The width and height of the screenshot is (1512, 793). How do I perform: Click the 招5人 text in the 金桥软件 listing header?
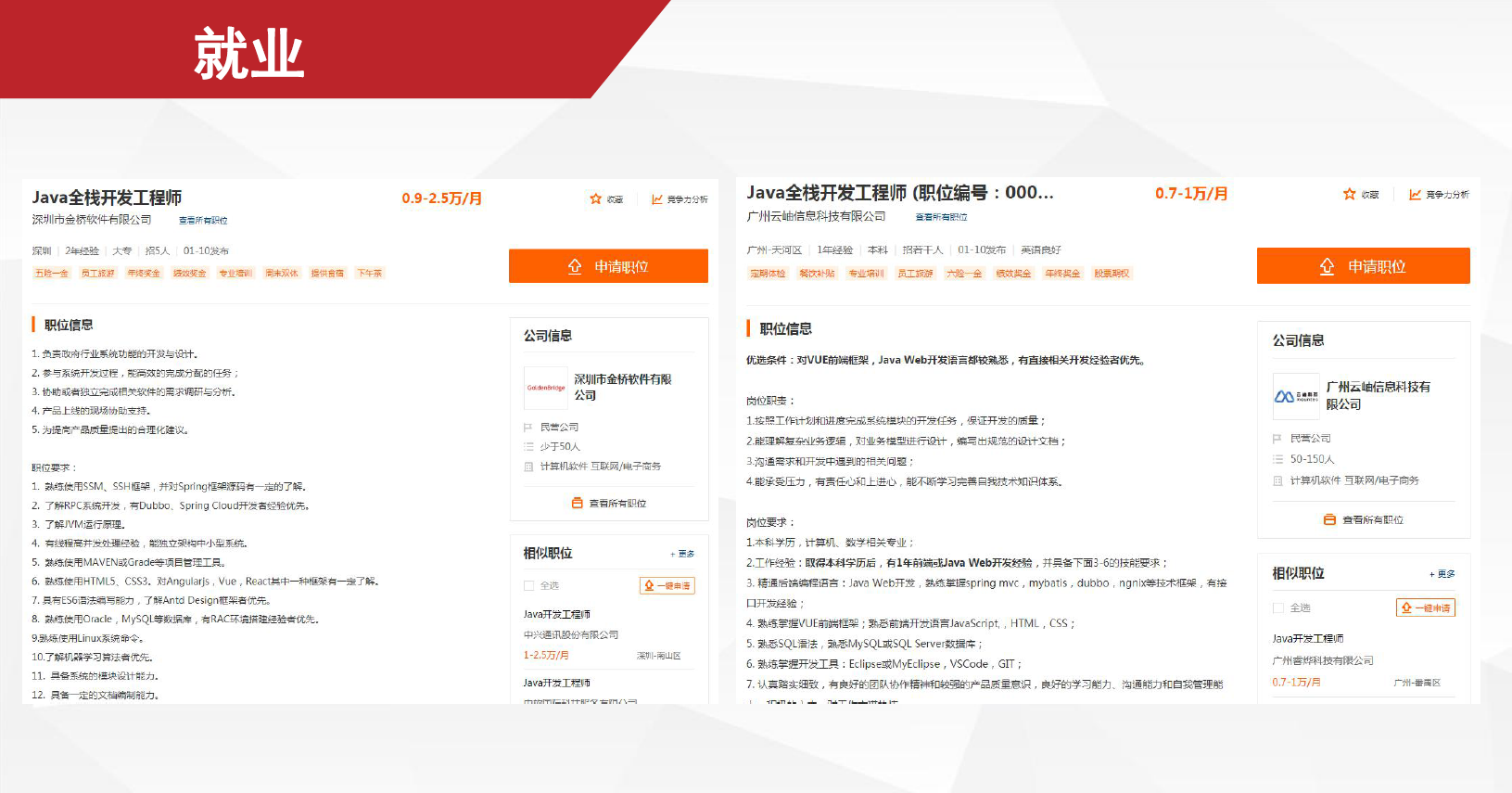158,251
